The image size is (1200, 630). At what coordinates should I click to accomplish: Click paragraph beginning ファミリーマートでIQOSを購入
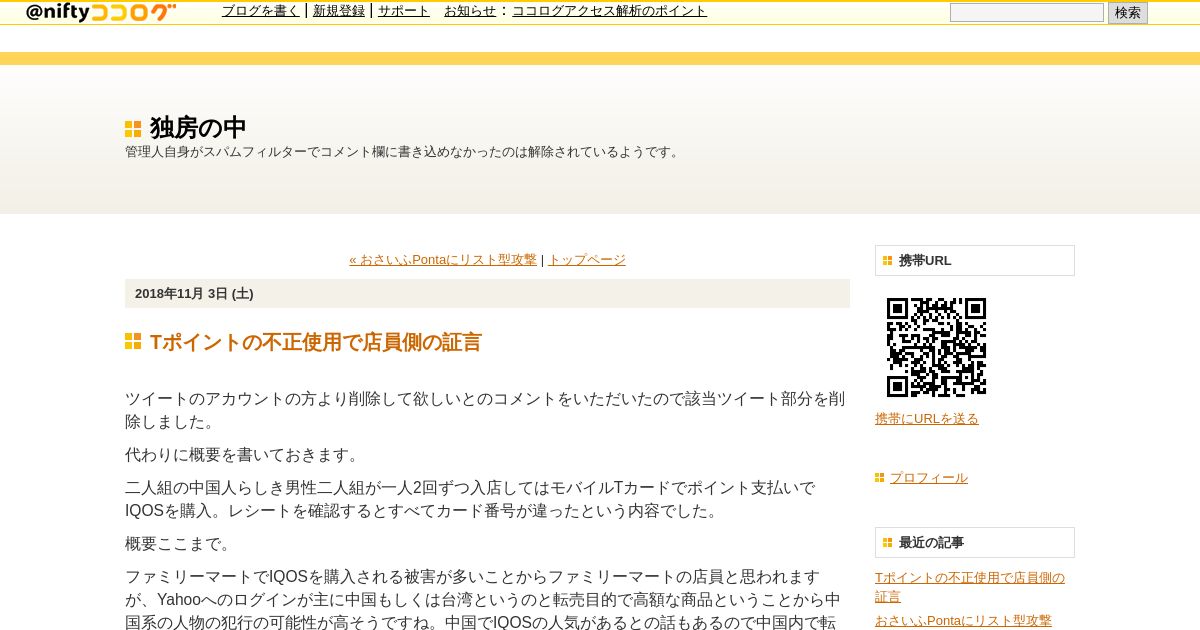click(487, 599)
